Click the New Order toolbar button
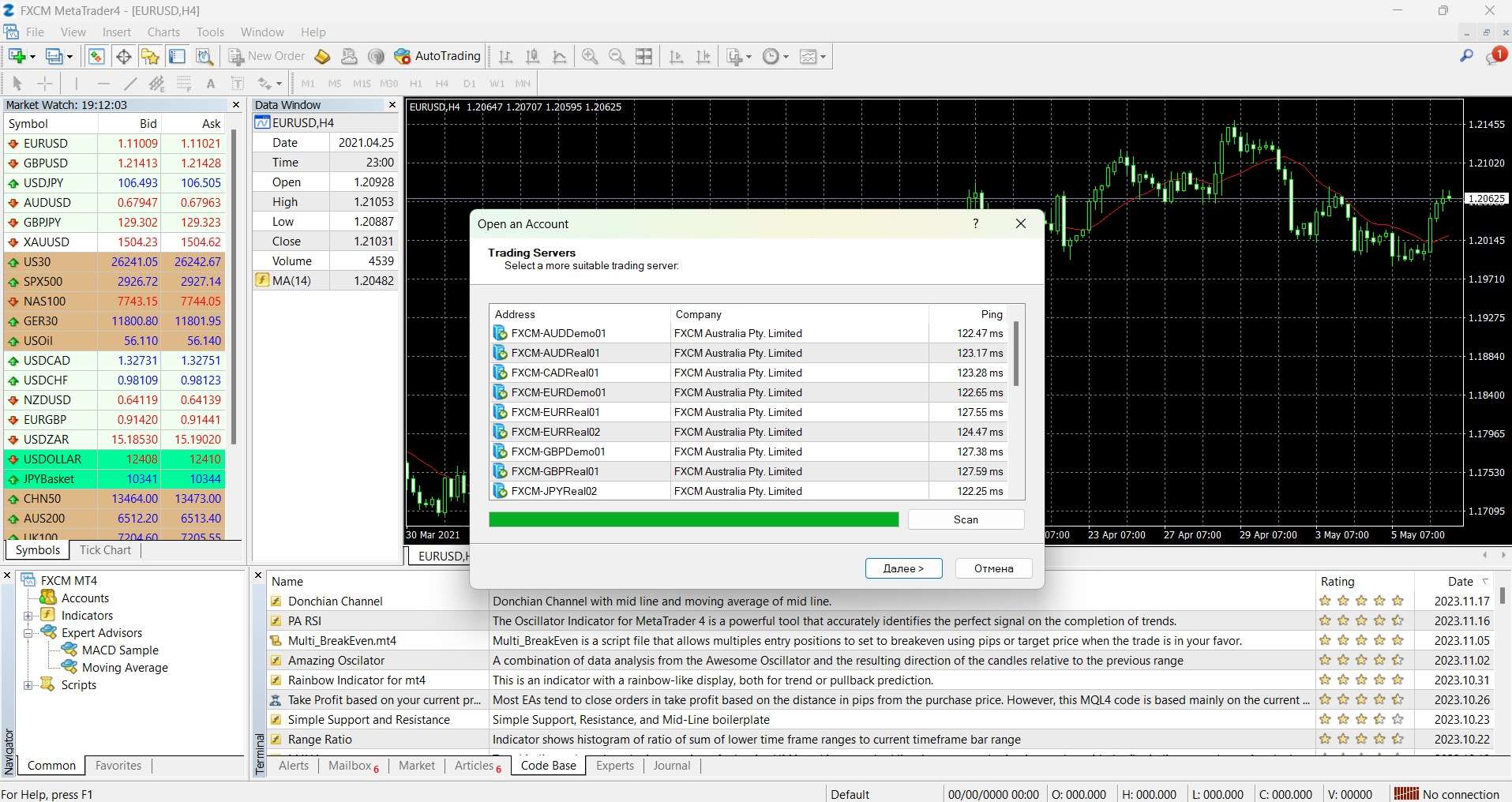 [267, 56]
